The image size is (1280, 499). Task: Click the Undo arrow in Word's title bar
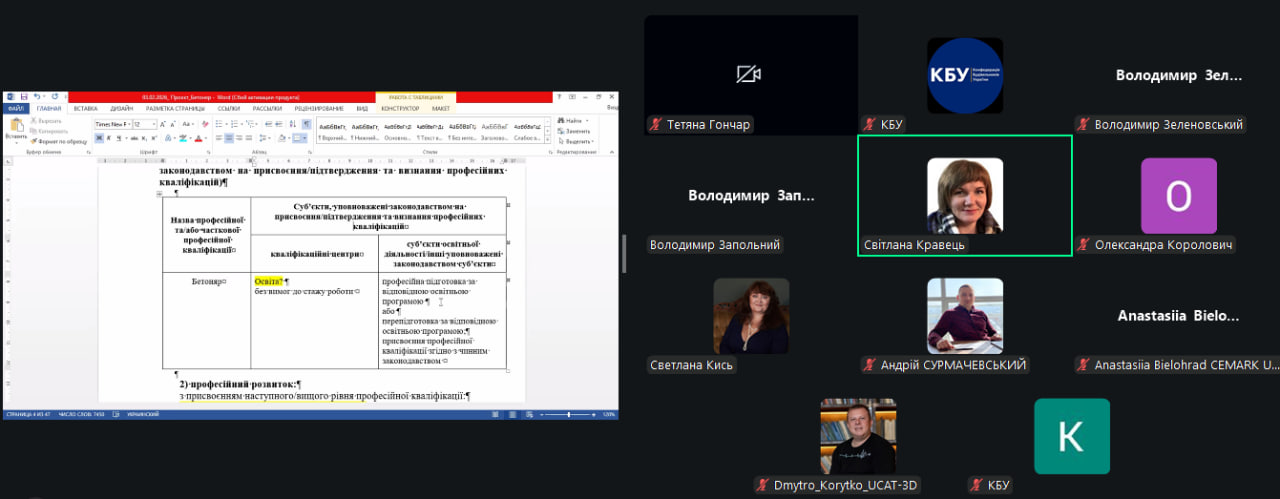(x=35, y=96)
